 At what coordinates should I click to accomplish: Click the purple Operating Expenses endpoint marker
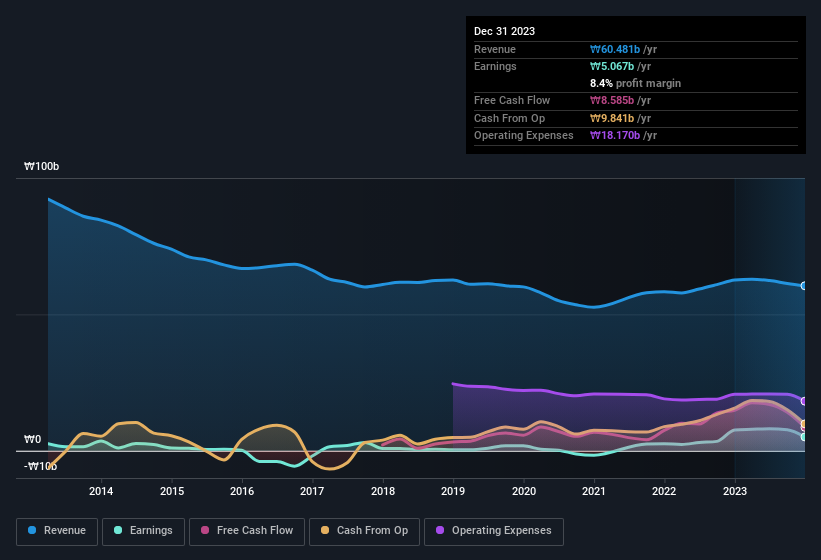point(804,401)
